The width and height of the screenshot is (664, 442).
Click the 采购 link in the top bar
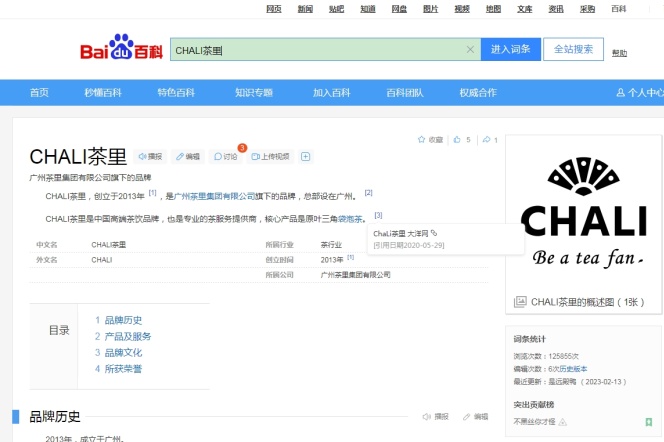tap(587, 9)
